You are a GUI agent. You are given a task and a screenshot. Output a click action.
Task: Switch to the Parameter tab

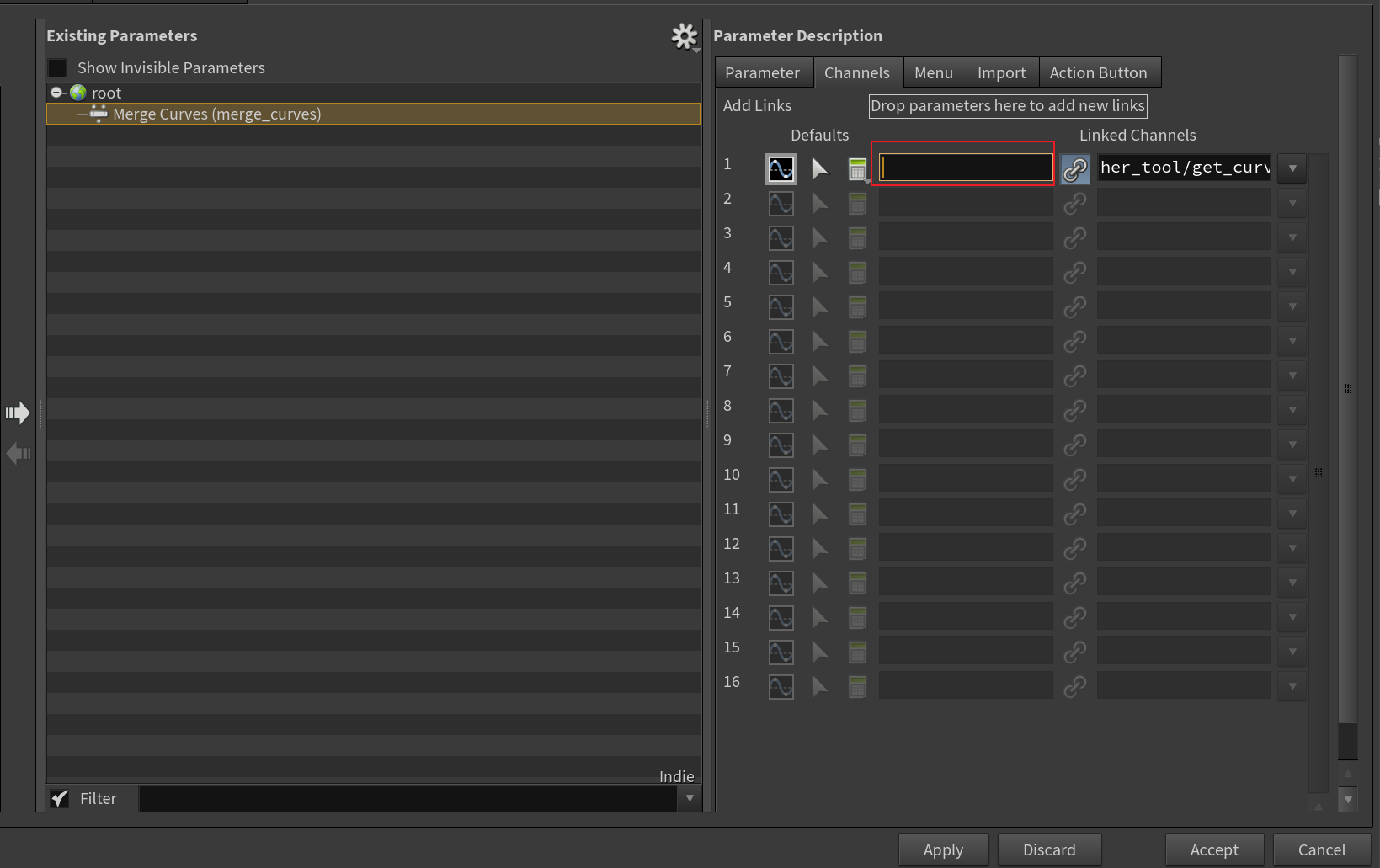(x=764, y=73)
